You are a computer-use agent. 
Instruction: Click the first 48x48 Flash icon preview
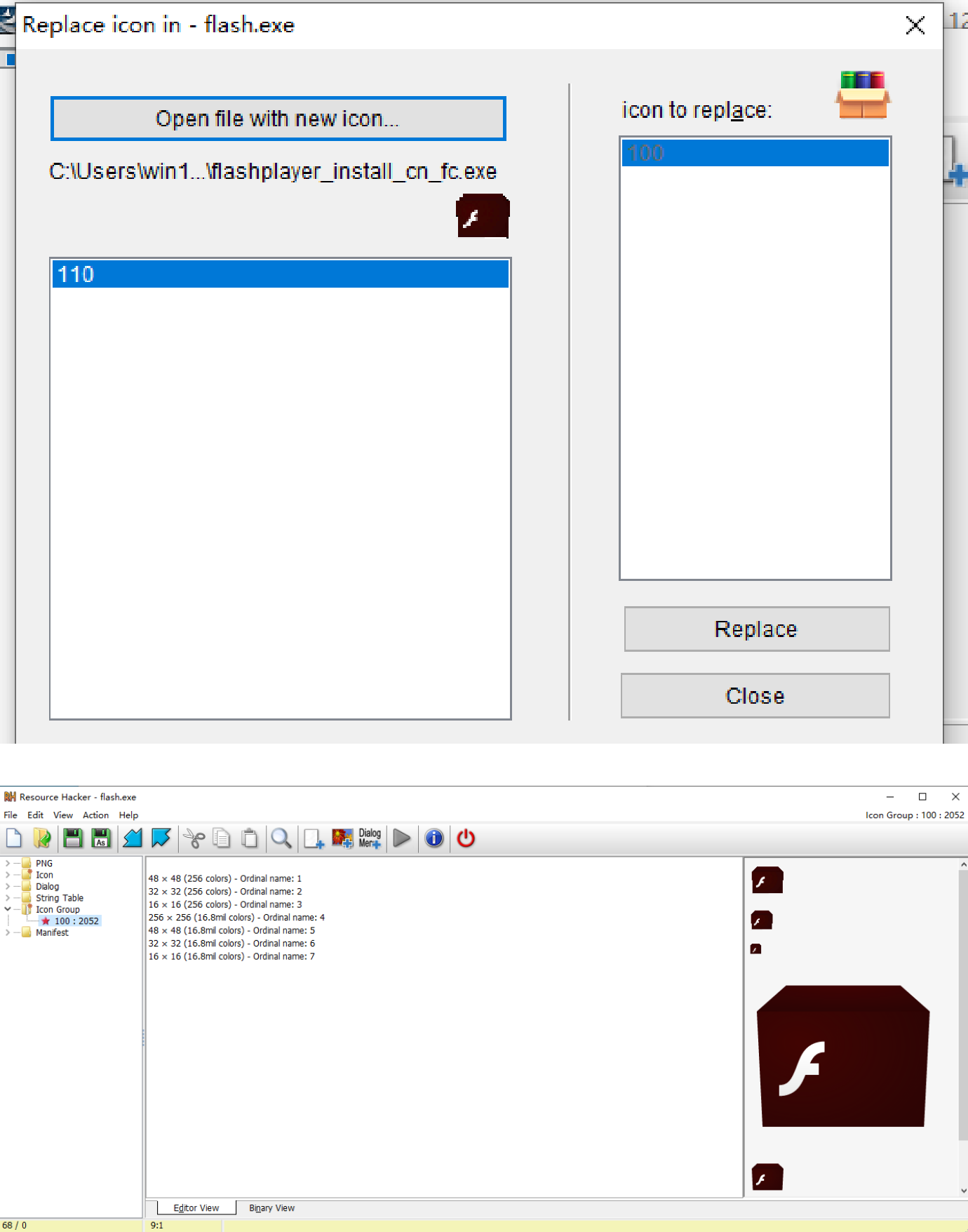(x=767, y=880)
